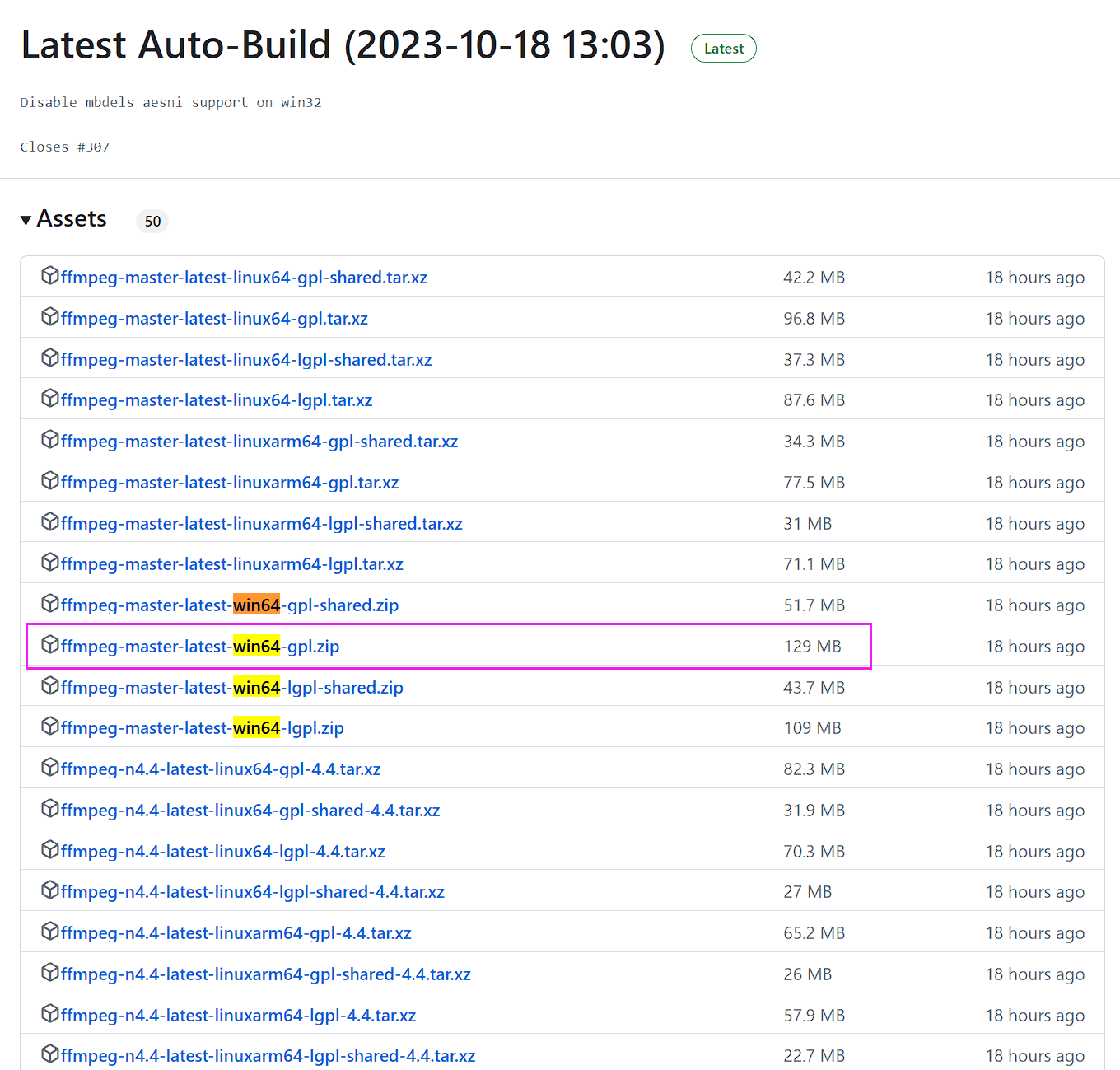This screenshot has height=1070, width=1120.
Task: Open ffmpeg-master-latest-linux64-lgpl-shared.tar.xz link
Action: [x=246, y=360]
